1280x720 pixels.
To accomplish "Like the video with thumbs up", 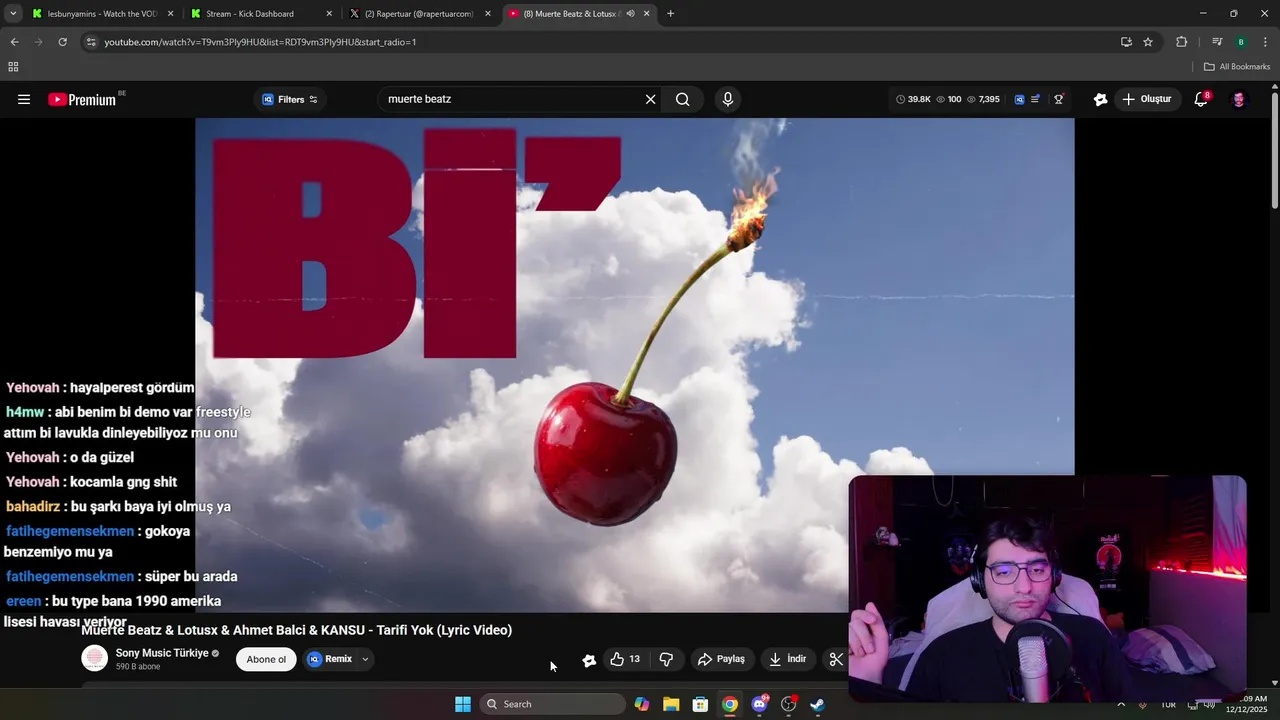I will (x=625, y=659).
